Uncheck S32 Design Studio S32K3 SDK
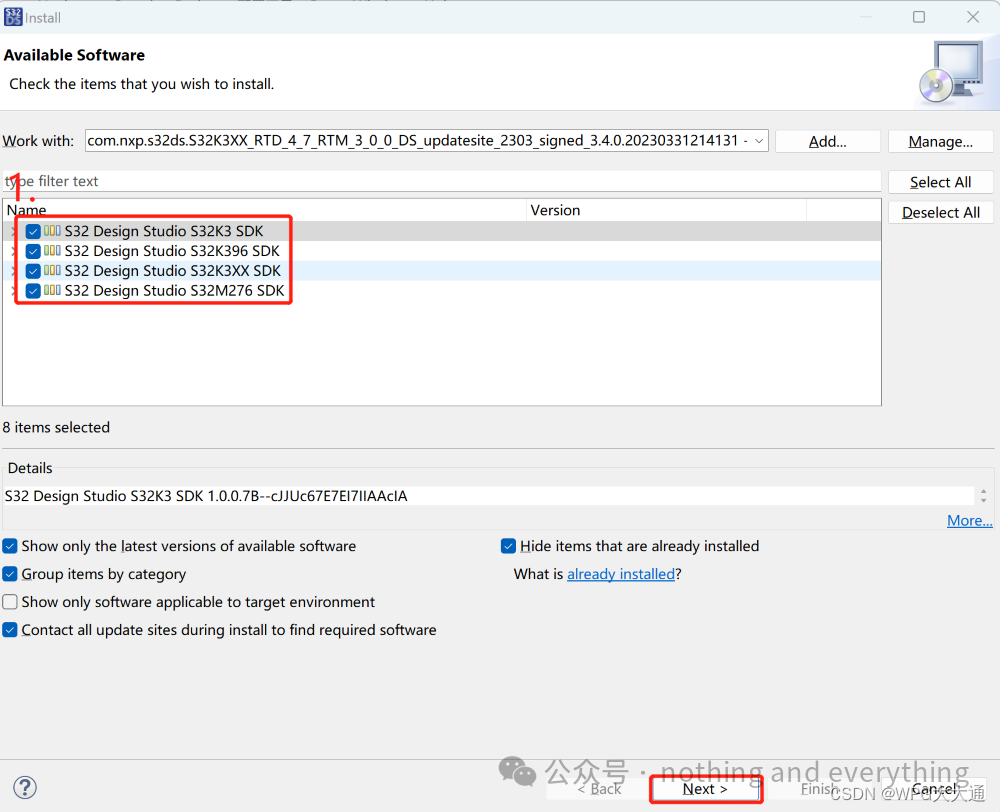 (x=33, y=232)
